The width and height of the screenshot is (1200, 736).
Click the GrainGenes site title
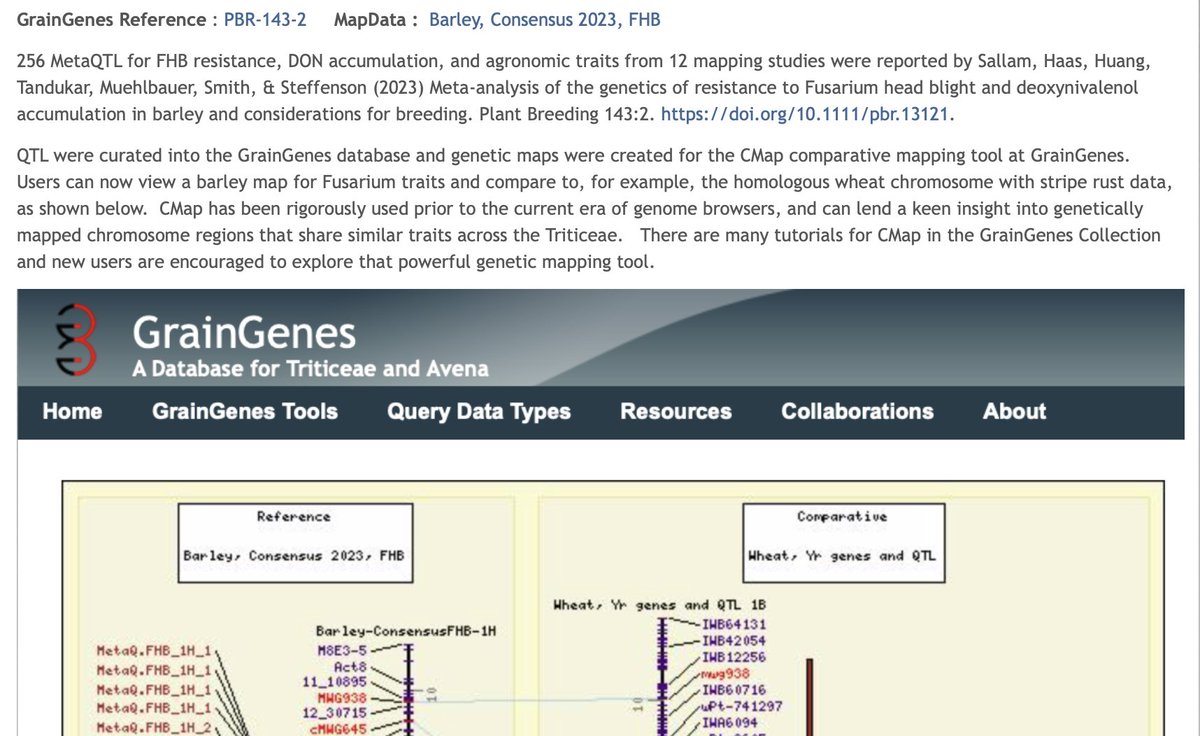pos(244,332)
